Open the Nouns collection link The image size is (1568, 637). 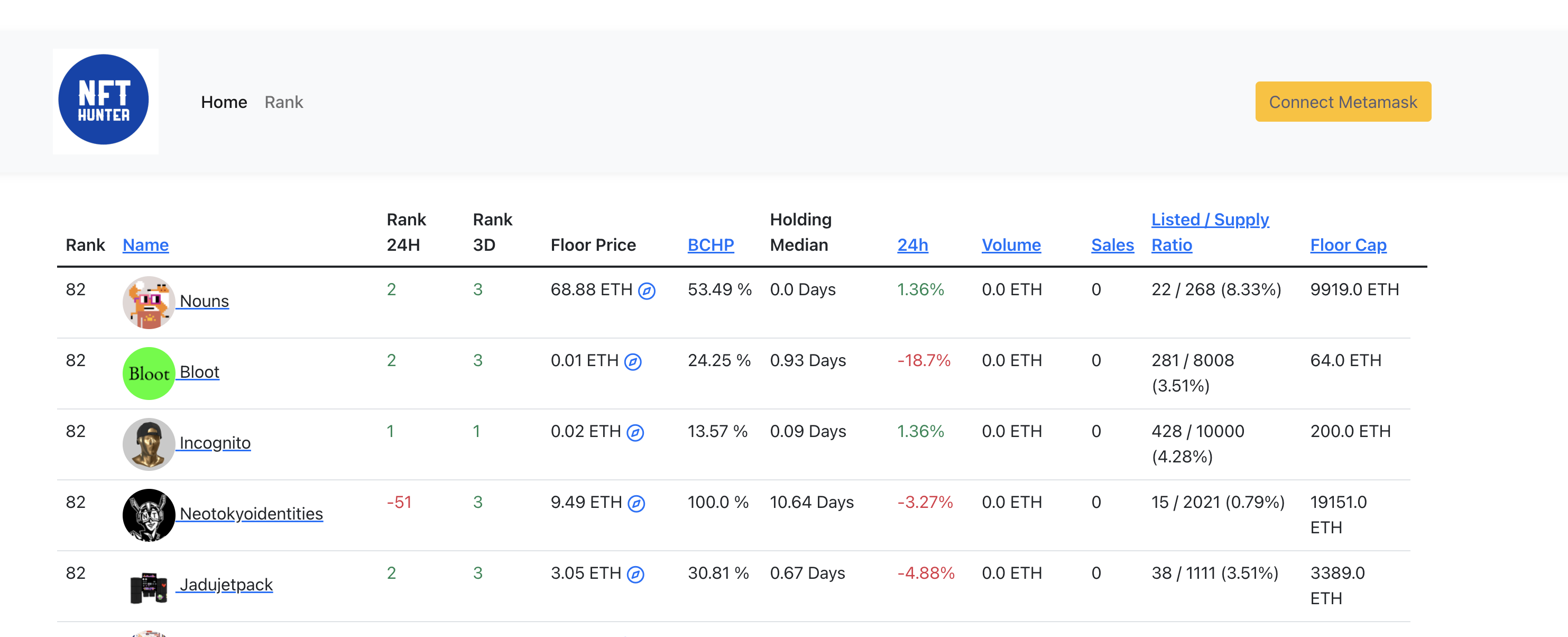(204, 300)
